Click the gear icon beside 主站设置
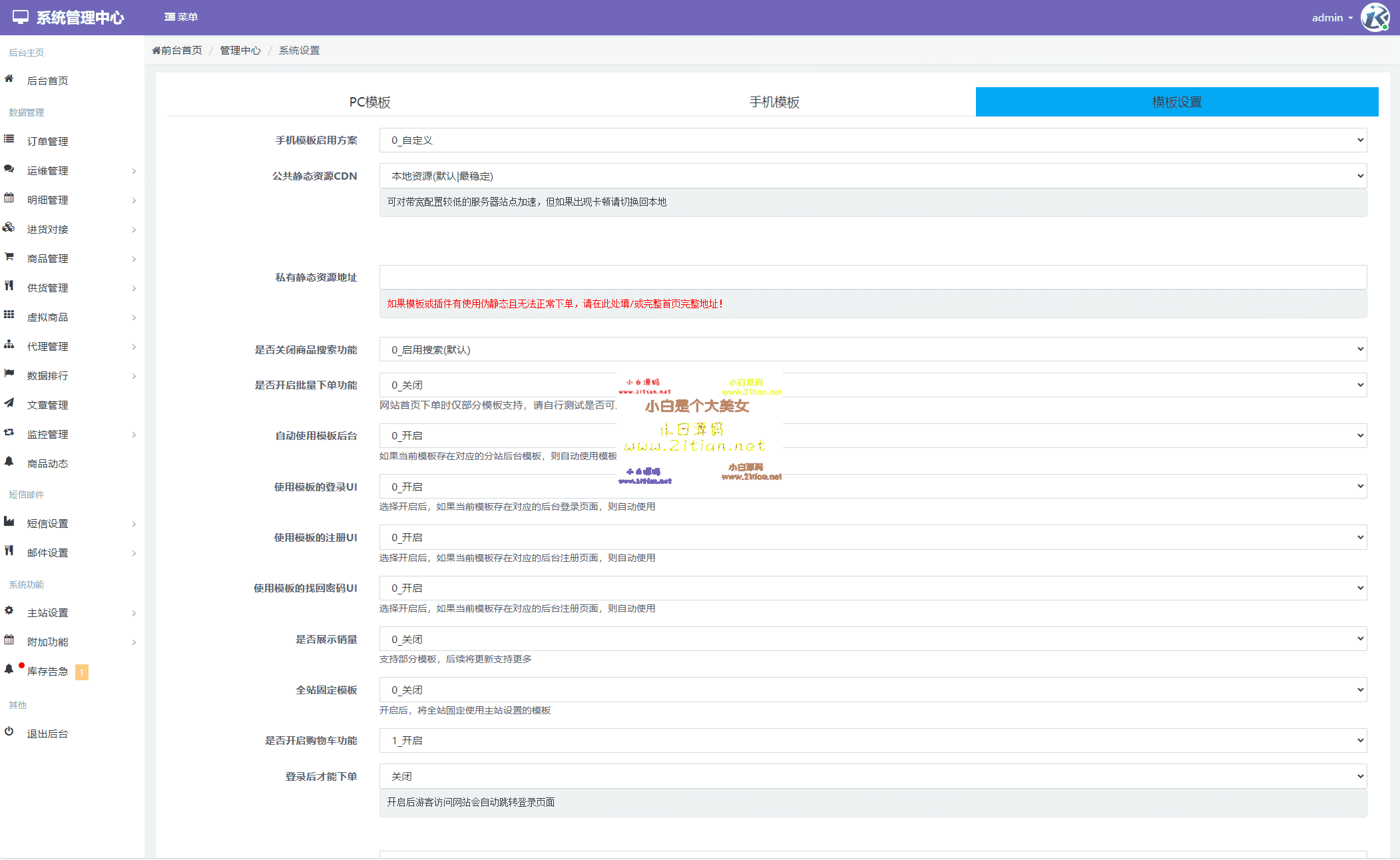The width and height of the screenshot is (1400, 860). 9,611
